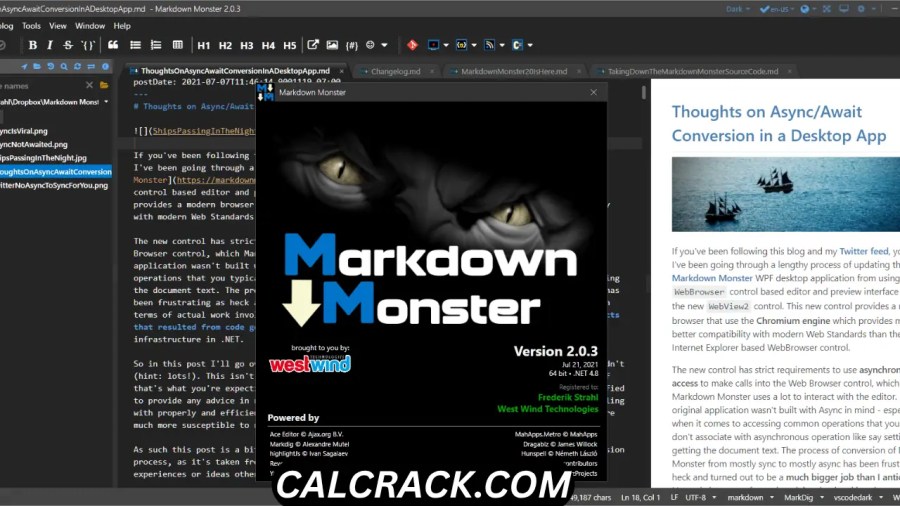Screen dimensions: 900x506
Task: Select ShipsPassingInTheNight.jpg in the file list
Action: tap(43, 158)
